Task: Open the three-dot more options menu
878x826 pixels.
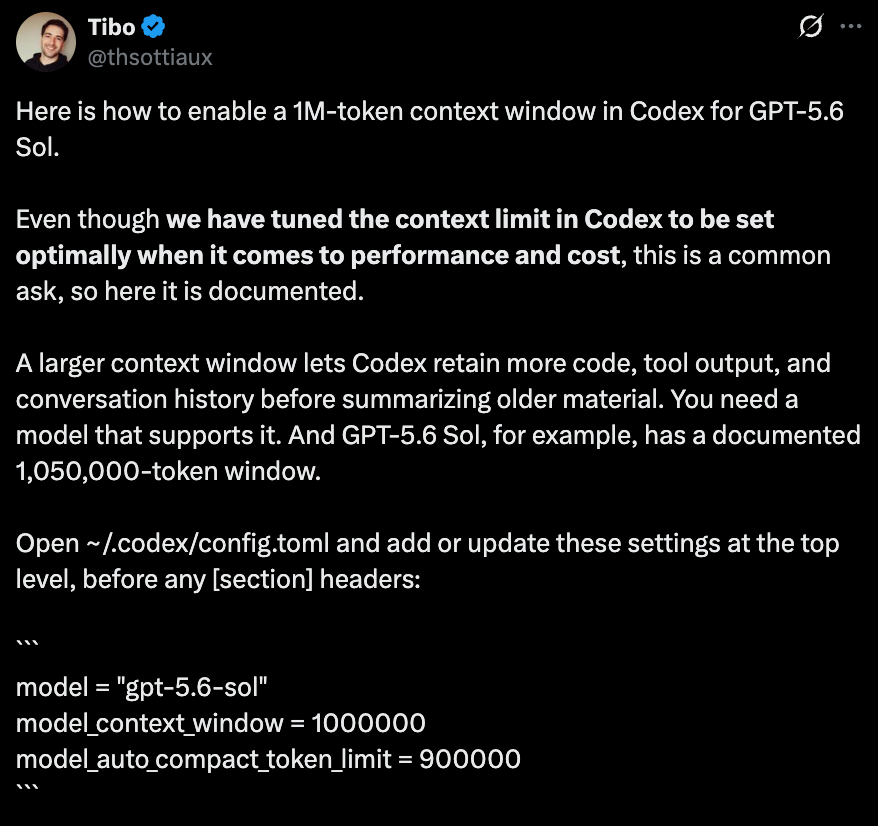Action: tap(851, 26)
